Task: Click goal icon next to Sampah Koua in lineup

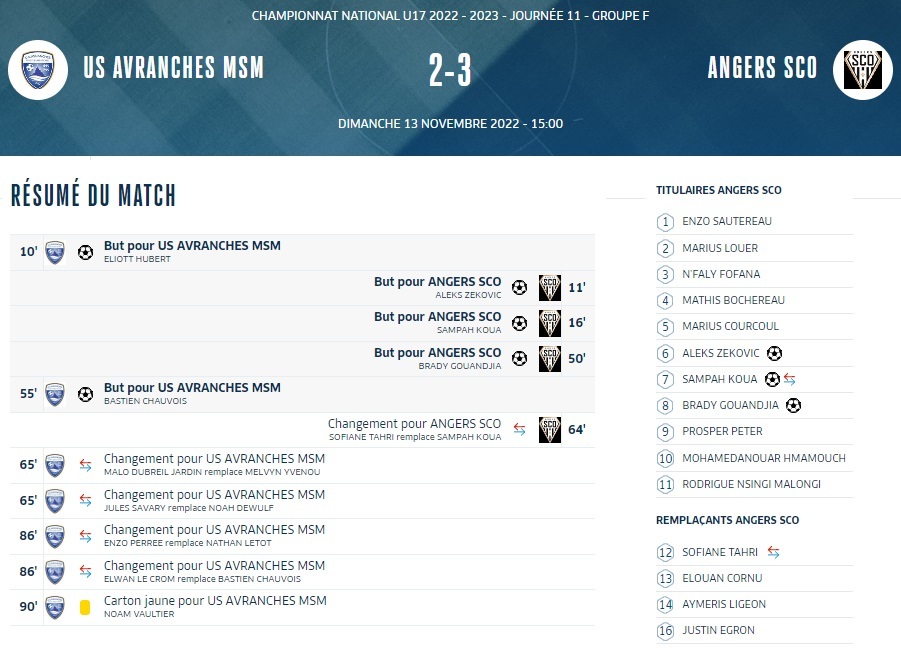Action: coord(772,379)
